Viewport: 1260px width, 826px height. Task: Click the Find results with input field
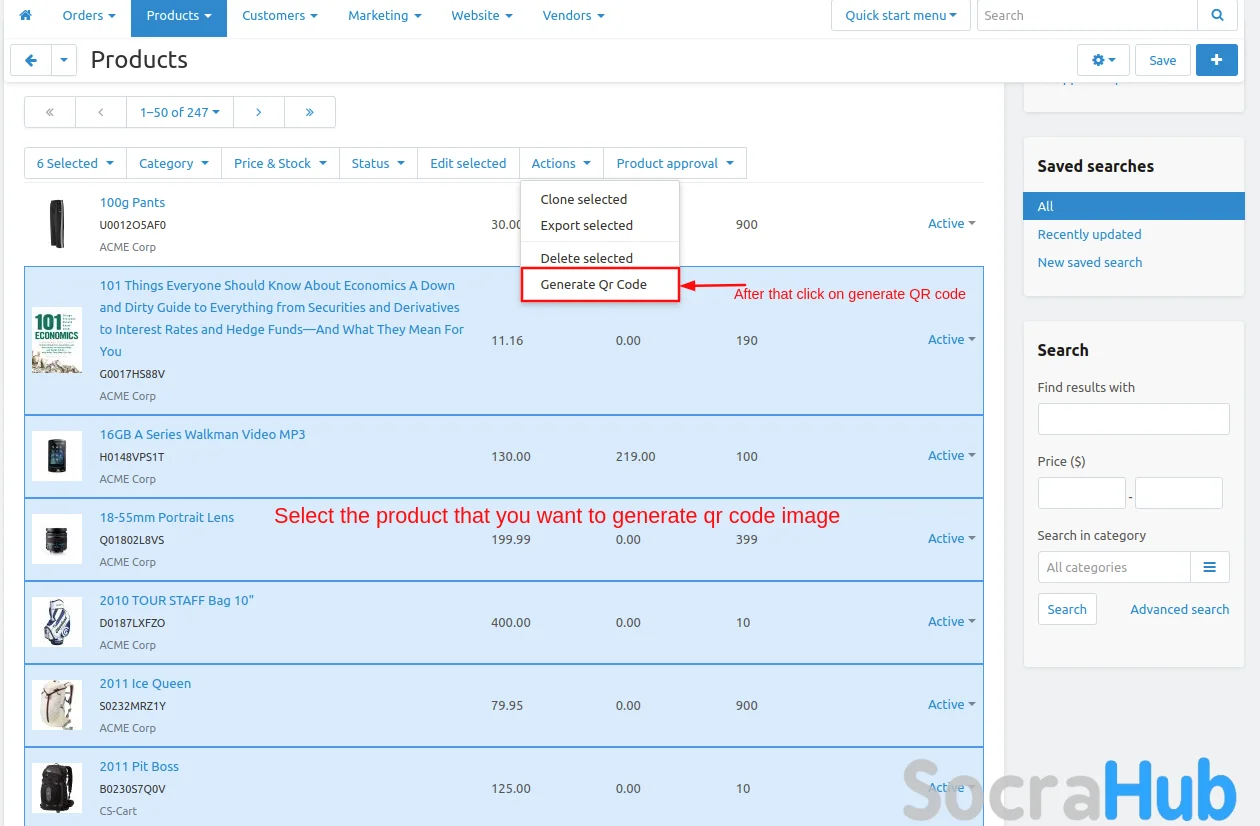pyautogui.click(x=1133, y=419)
